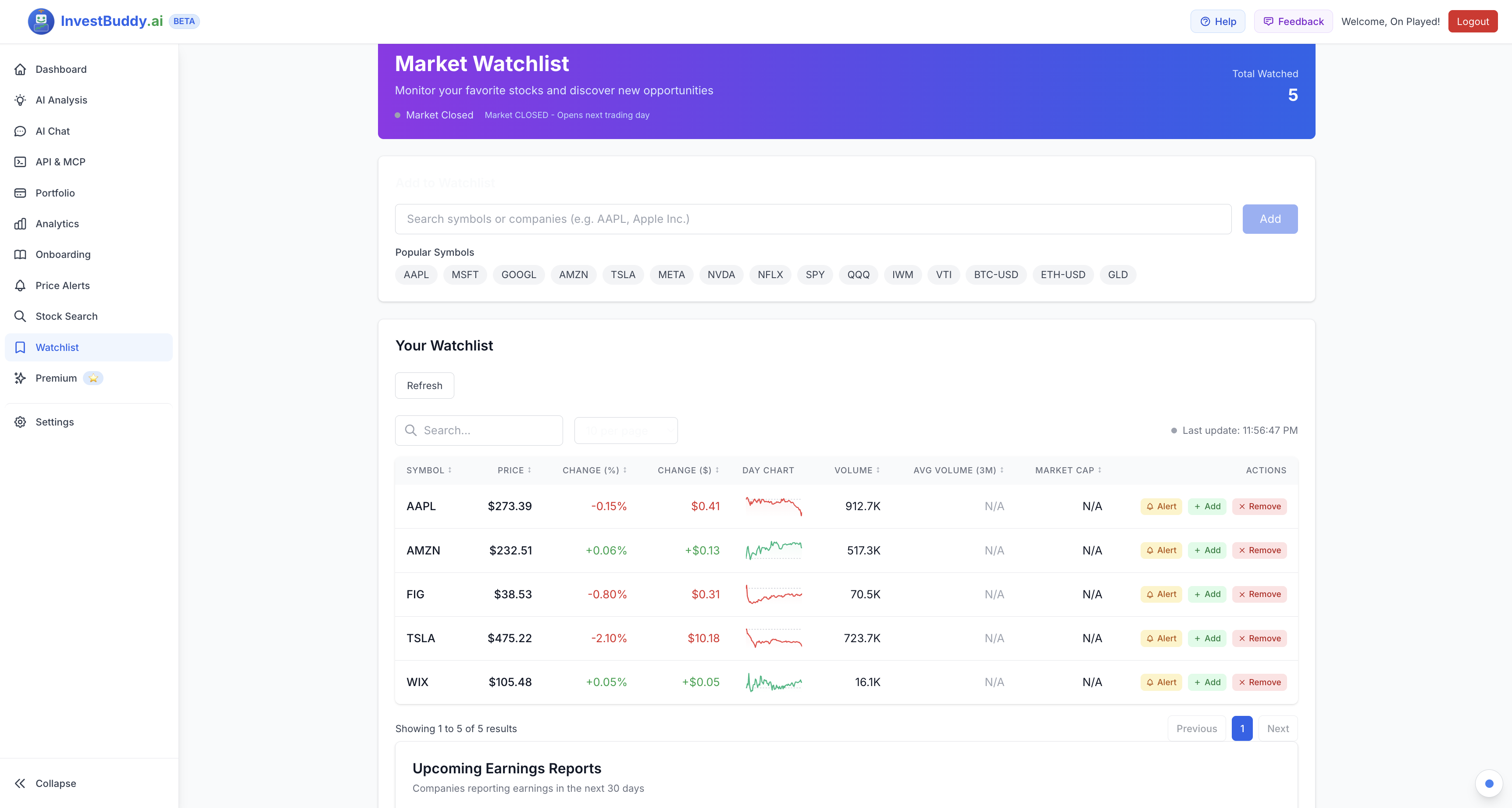
Task: Click the WIX symbol cell
Action: pos(417,683)
